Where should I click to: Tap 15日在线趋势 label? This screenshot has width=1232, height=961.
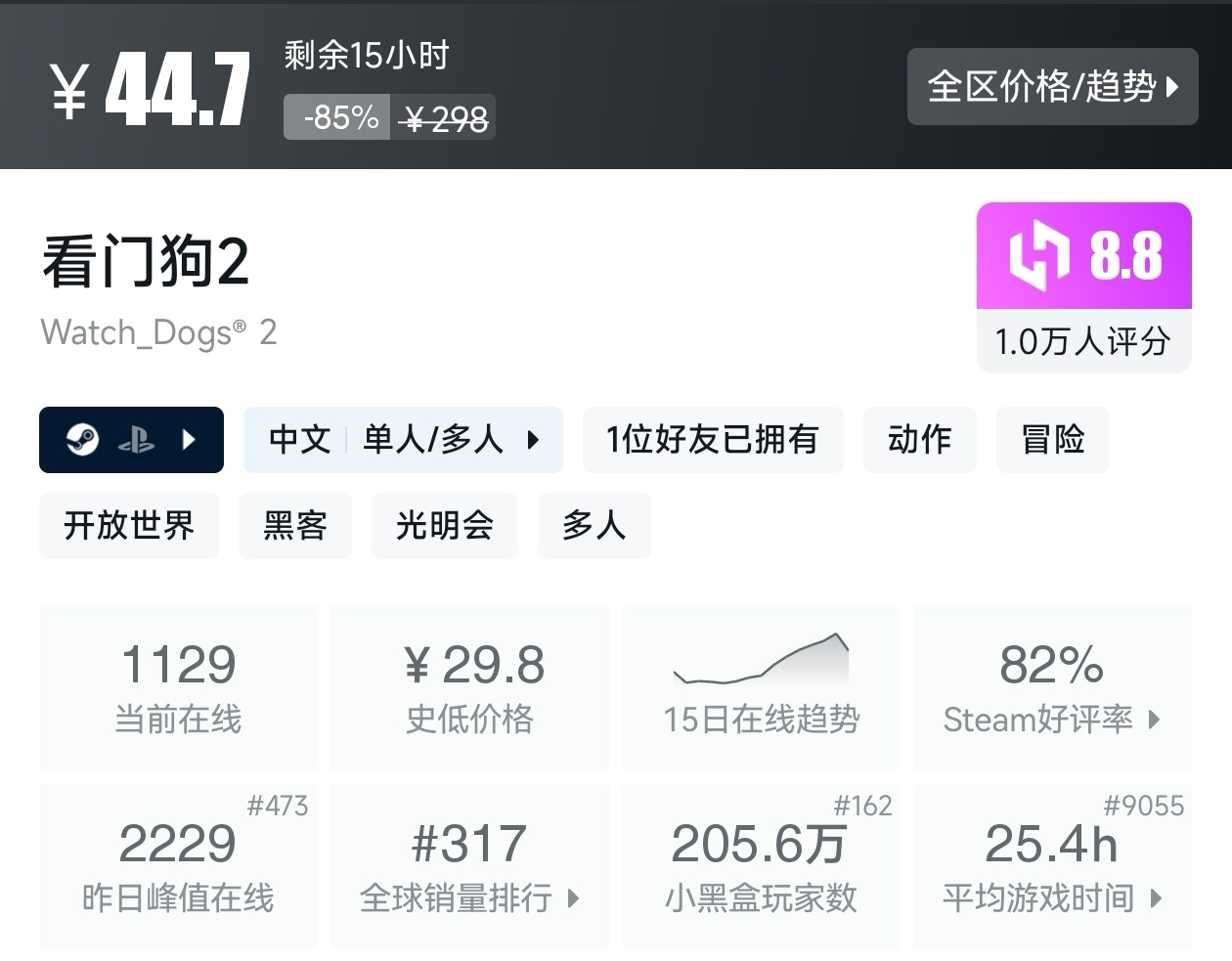point(762,720)
